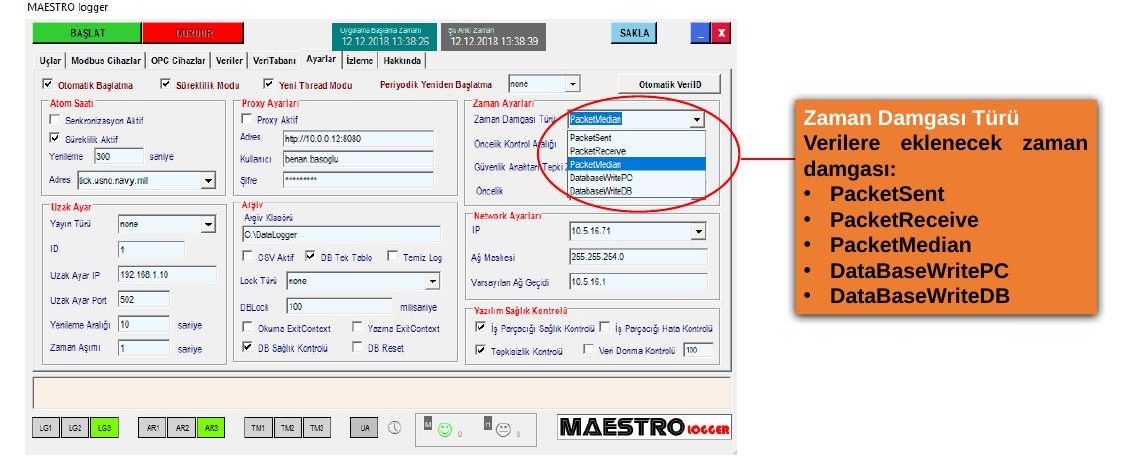Enable Veri Donma Kontrolü checkbox

[x=589, y=350]
